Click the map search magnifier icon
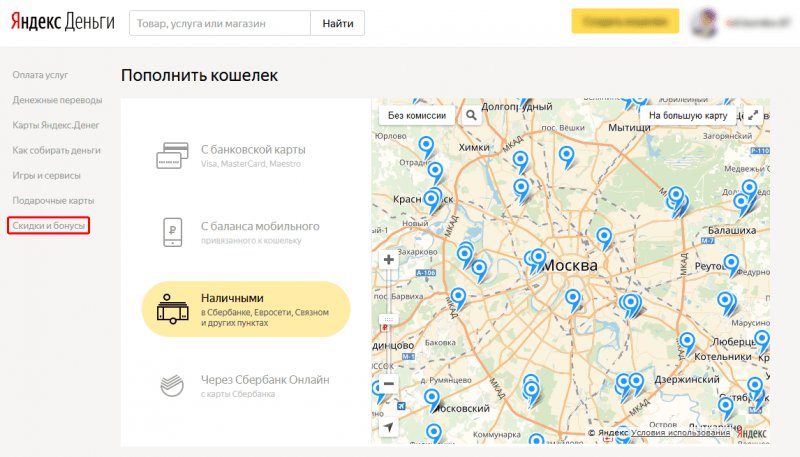The image size is (800, 457). (471, 115)
